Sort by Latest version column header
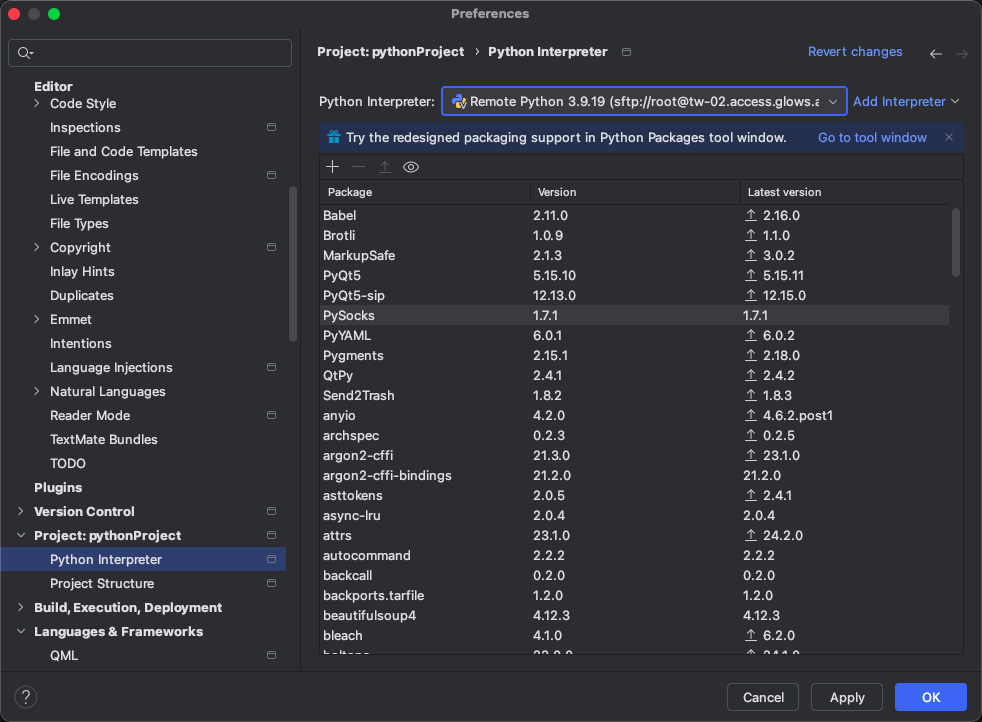The image size is (982, 722). 845,192
